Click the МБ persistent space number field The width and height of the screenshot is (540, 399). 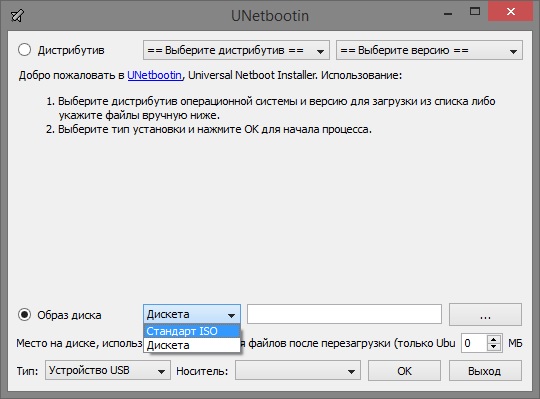tap(475, 343)
